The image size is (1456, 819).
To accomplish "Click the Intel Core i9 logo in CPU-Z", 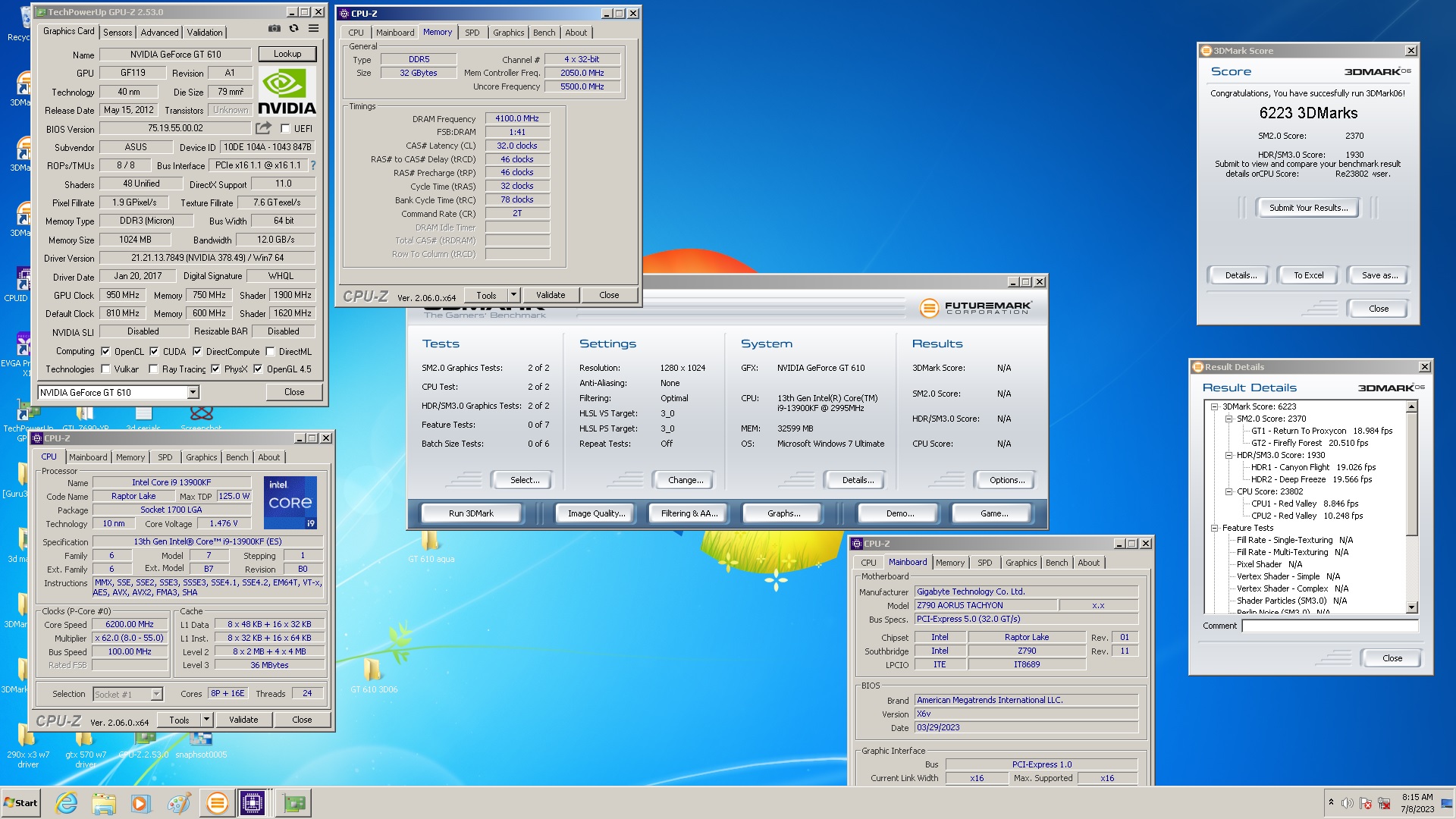I will click(290, 502).
